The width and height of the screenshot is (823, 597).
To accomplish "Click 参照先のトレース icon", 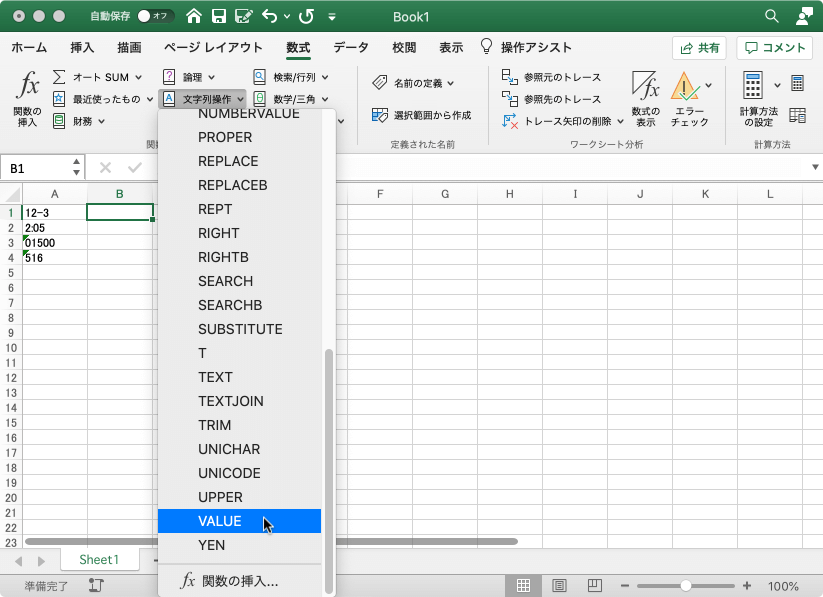I will pyautogui.click(x=509, y=99).
